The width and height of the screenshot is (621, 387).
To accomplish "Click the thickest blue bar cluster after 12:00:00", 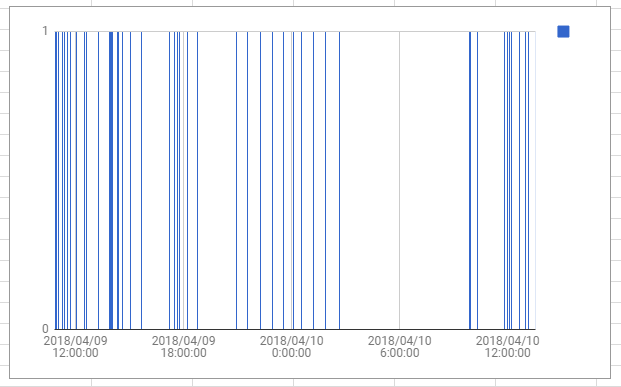I will [111, 180].
